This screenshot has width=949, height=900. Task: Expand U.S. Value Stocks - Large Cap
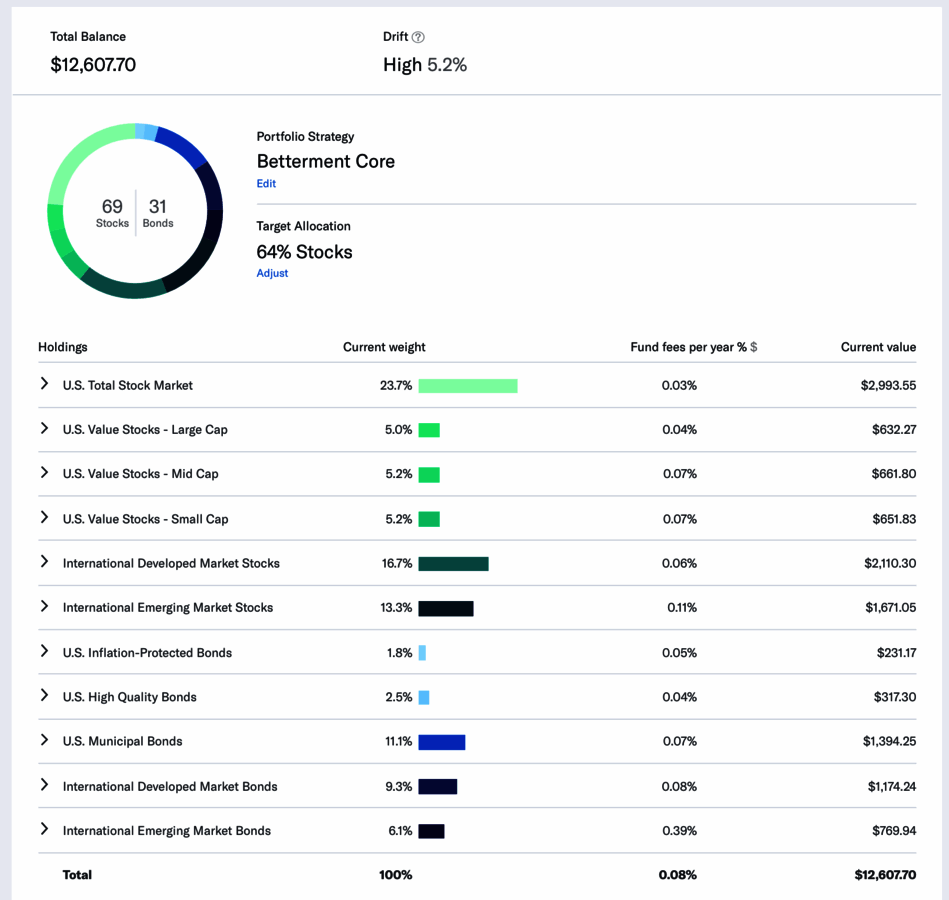44,428
